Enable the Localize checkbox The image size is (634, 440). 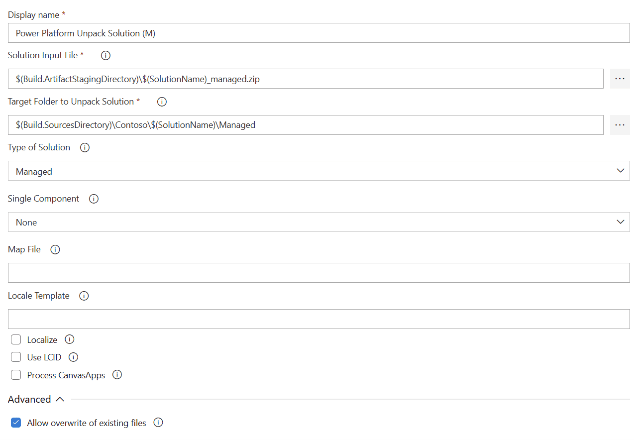coord(15,340)
